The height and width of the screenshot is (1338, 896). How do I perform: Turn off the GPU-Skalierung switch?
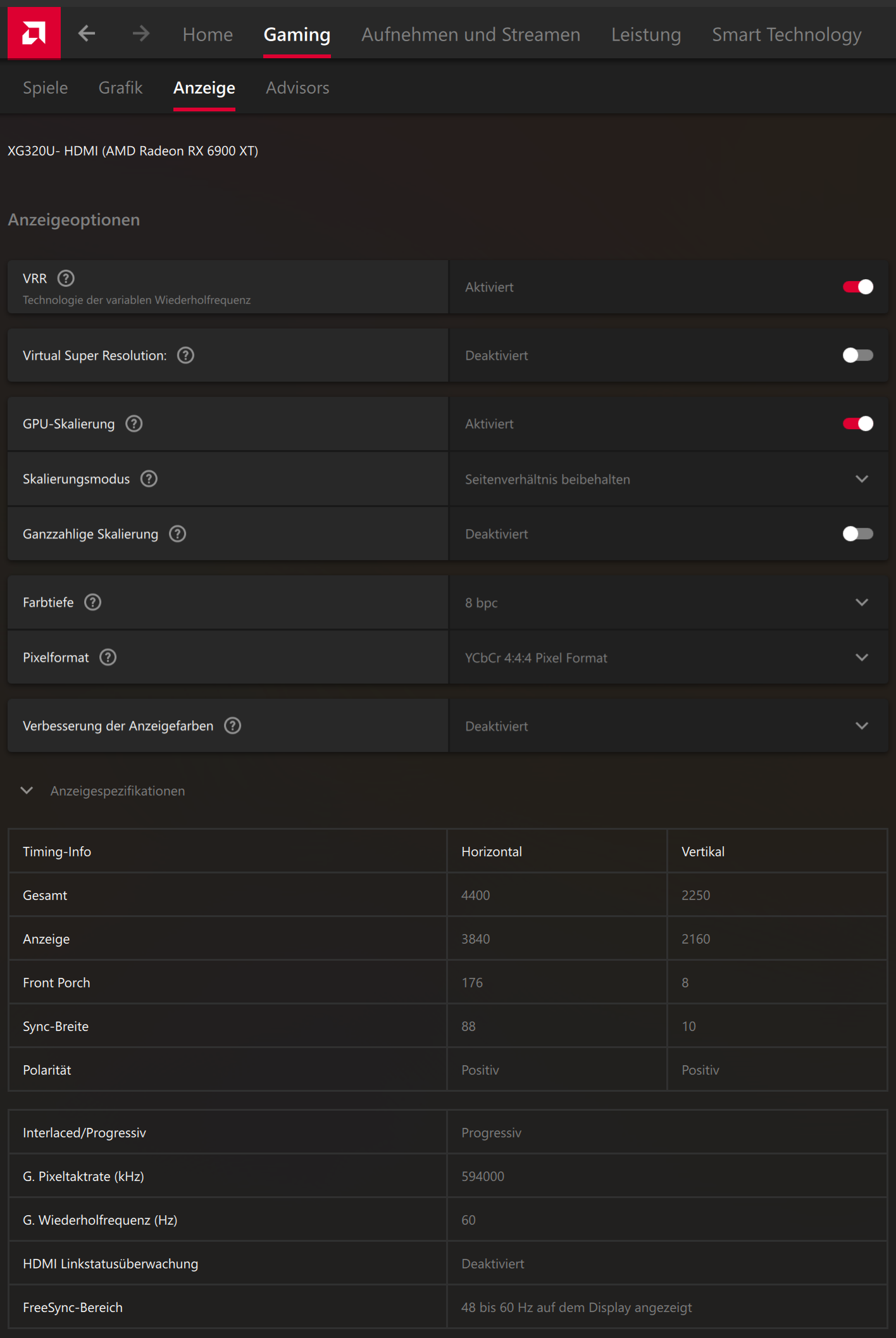857,424
